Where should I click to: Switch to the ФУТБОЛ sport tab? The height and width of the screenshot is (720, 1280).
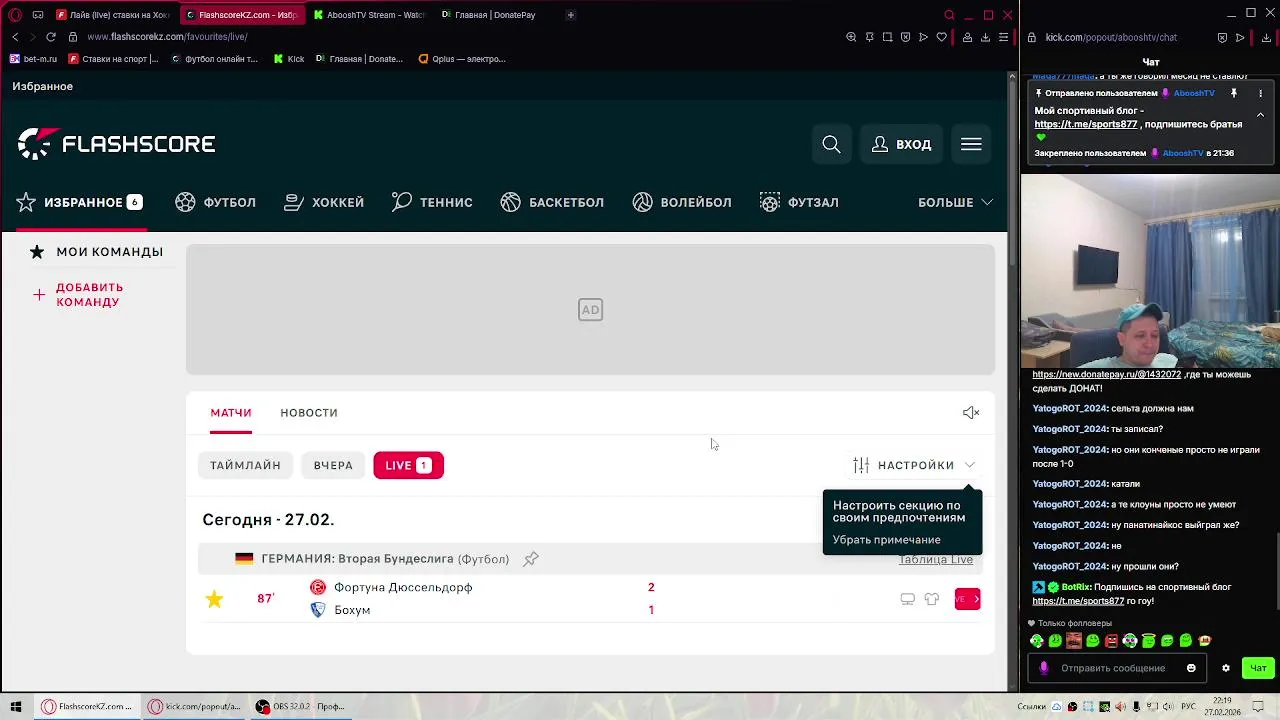pos(216,202)
